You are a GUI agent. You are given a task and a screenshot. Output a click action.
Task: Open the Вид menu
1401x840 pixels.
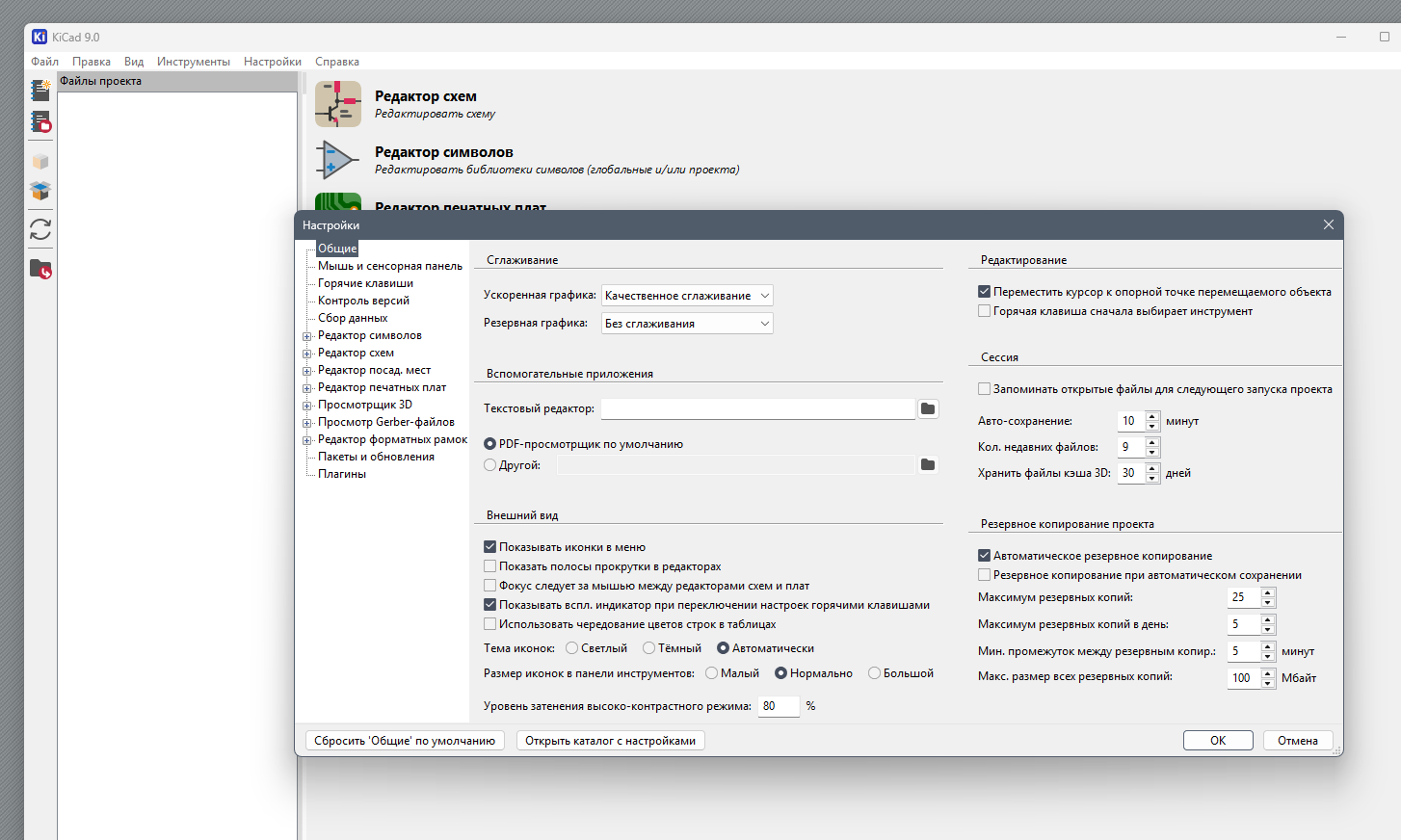click(x=134, y=62)
